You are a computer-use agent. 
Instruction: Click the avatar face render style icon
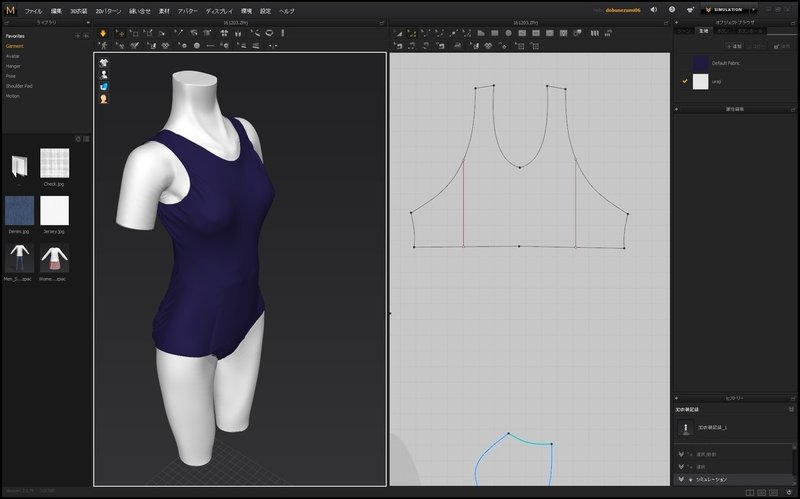103,99
